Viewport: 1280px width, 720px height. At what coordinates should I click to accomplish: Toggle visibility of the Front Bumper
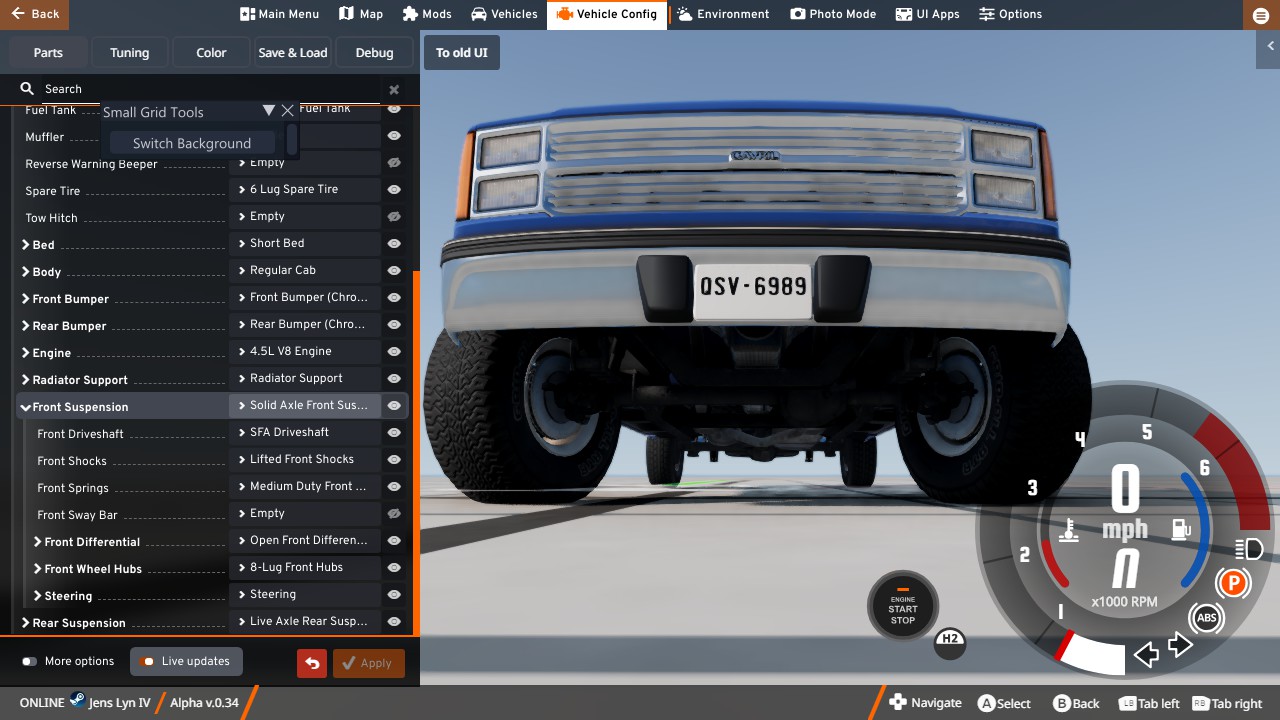394,297
